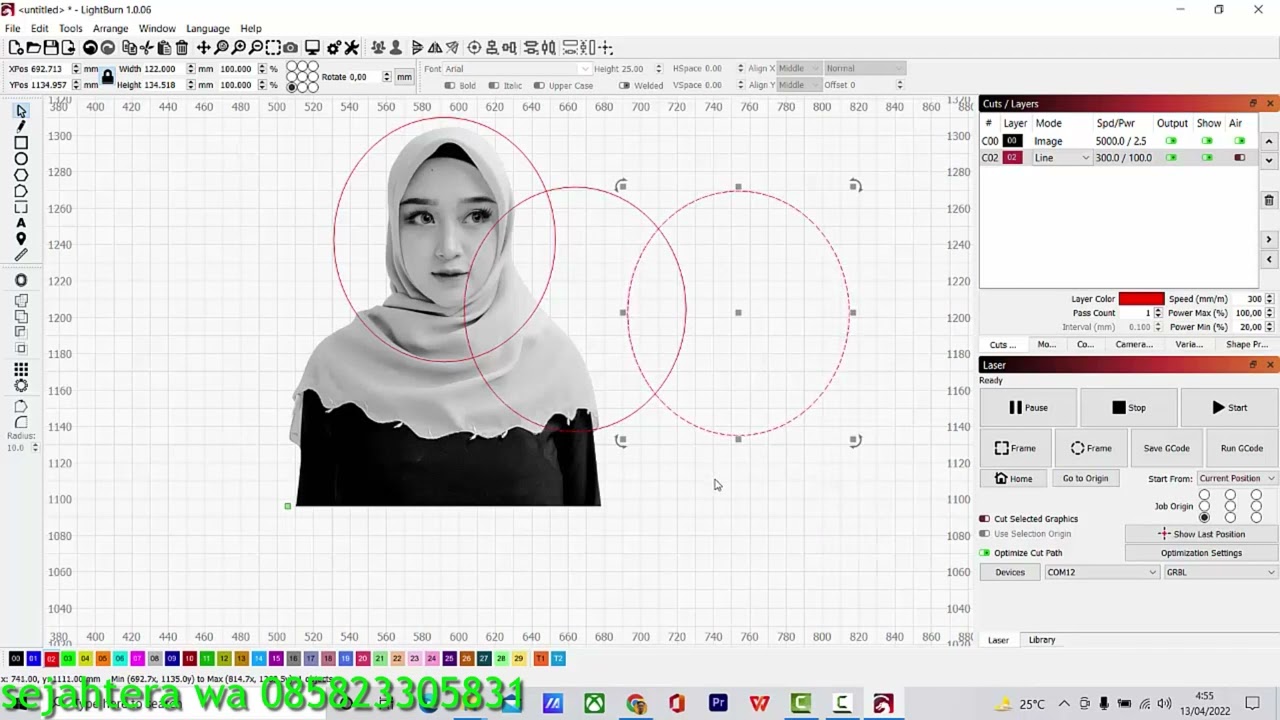Click the Undo arrow icon
Viewport: 1280px width, 720px height.
click(90, 47)
